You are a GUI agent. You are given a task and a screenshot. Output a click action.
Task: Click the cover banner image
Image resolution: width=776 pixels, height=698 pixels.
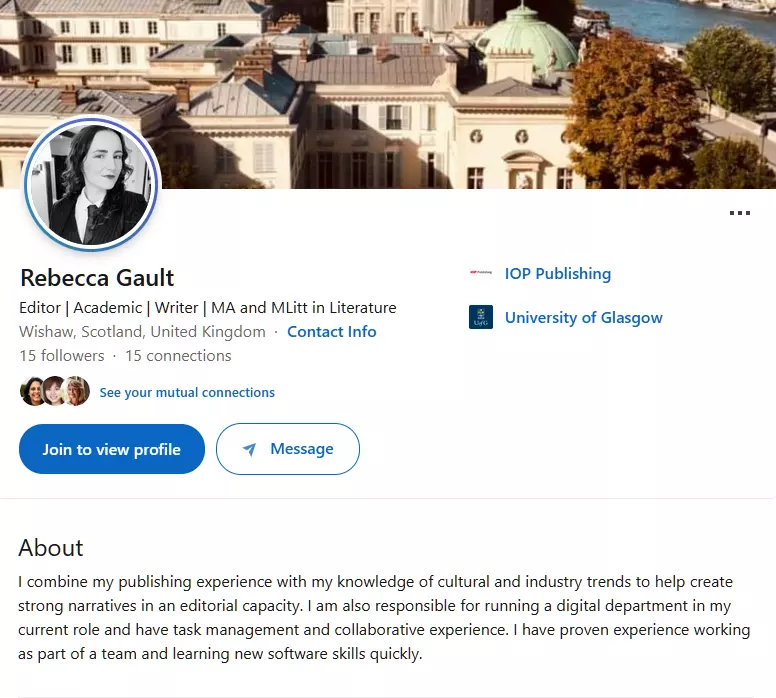(450, 90)
